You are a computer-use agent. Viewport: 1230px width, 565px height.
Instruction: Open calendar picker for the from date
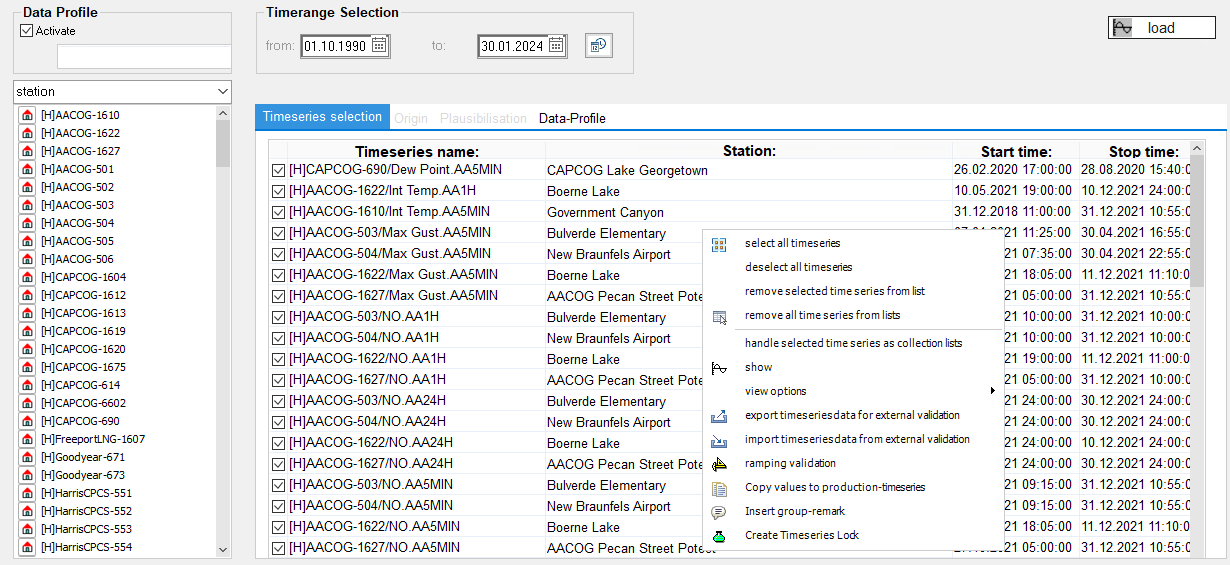[x=379, y=45]
